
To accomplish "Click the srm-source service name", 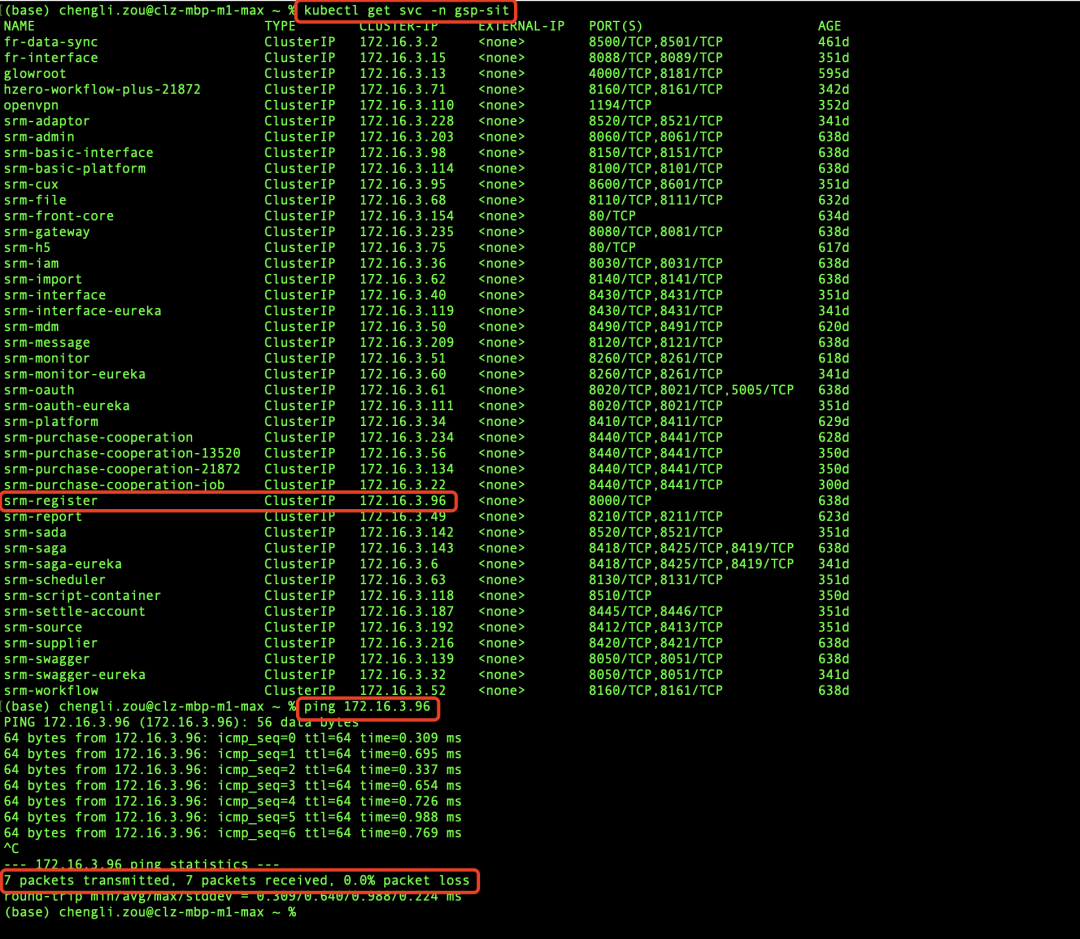I will pyautogui.click(x=43, y=628).
